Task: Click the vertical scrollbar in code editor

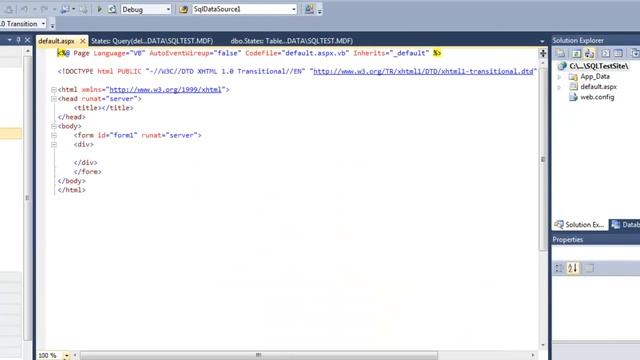Action: (x=543, y=159)
